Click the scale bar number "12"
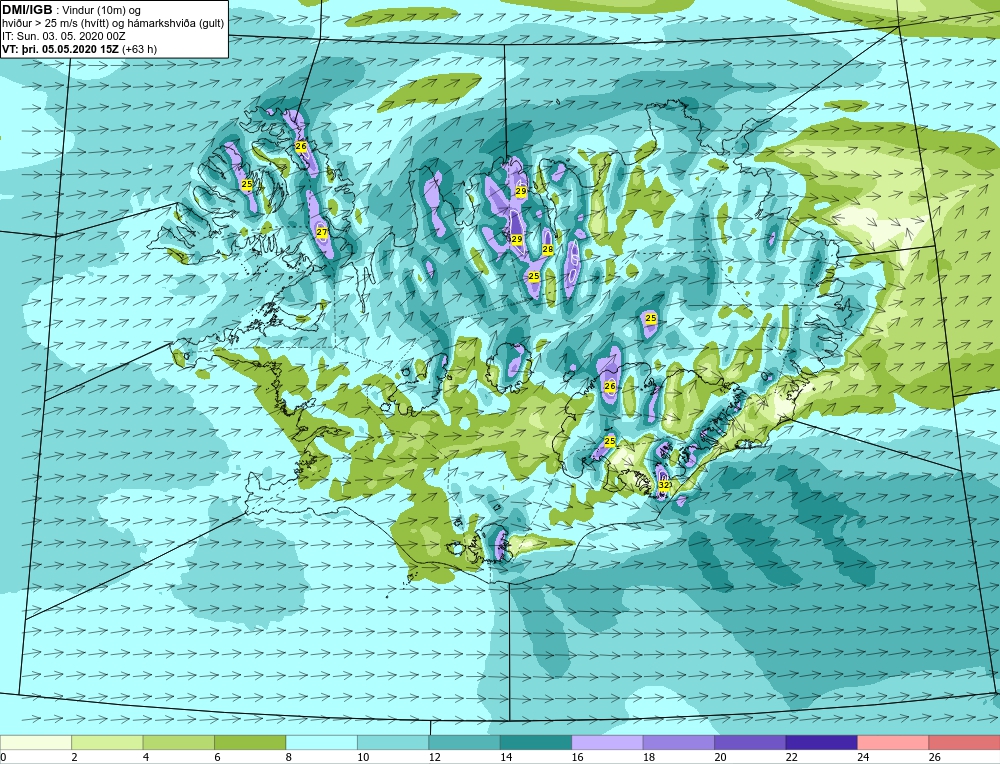Image resolution: width=1000 pixels, height=764 pixels. (x=434, y=757)
